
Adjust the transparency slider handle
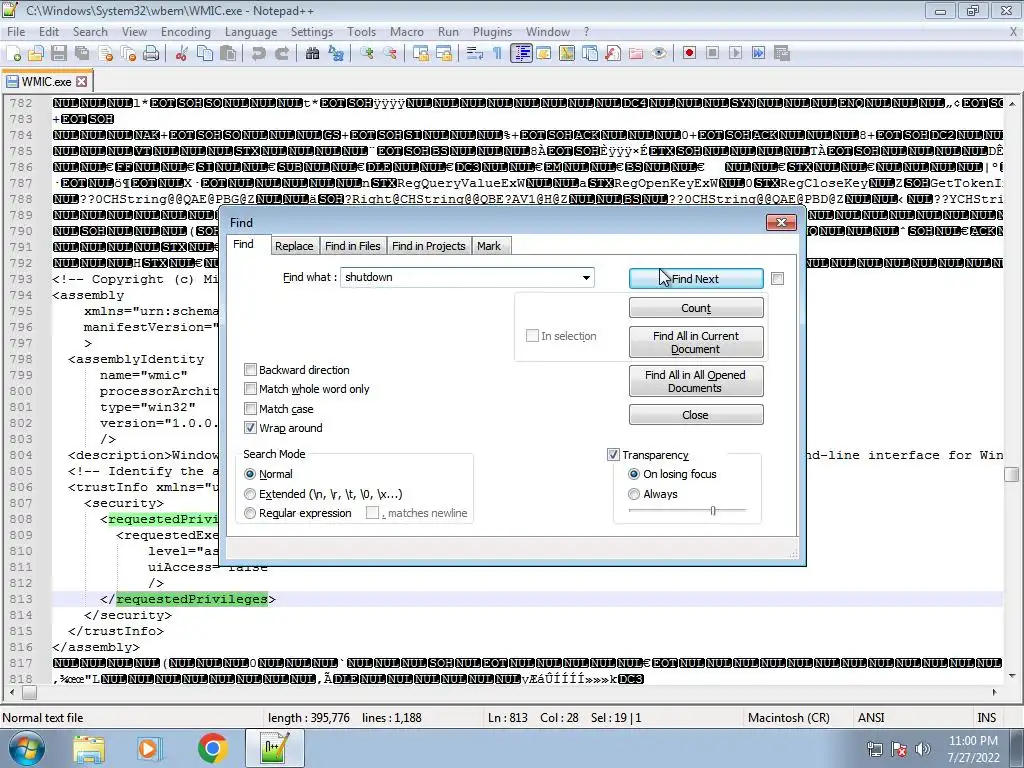pyautogui.click(x=713, y=511)
